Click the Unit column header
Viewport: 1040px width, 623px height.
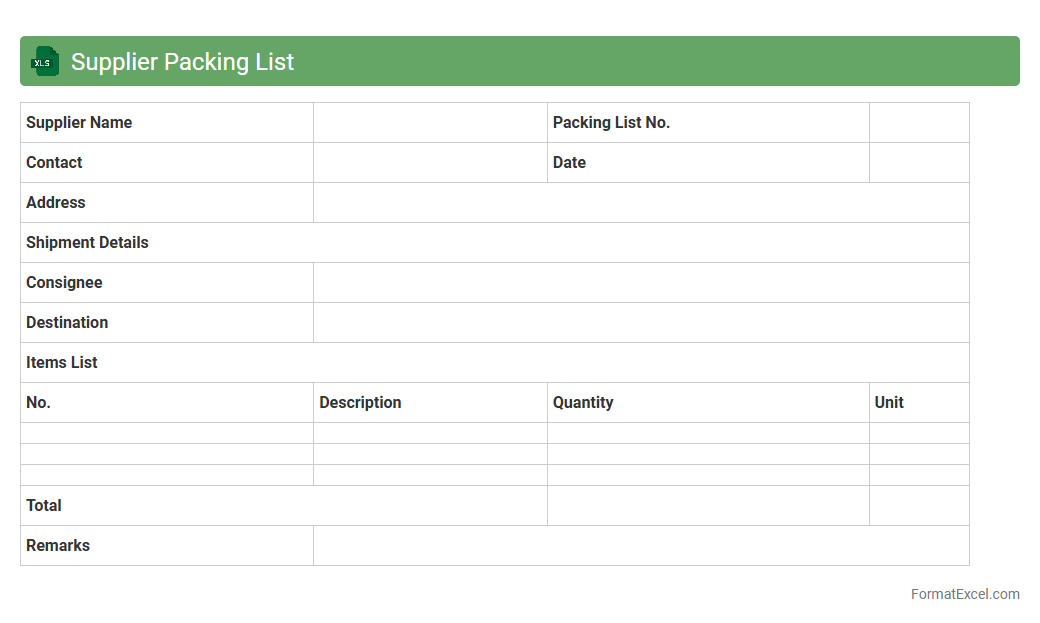tap(889, 403)
